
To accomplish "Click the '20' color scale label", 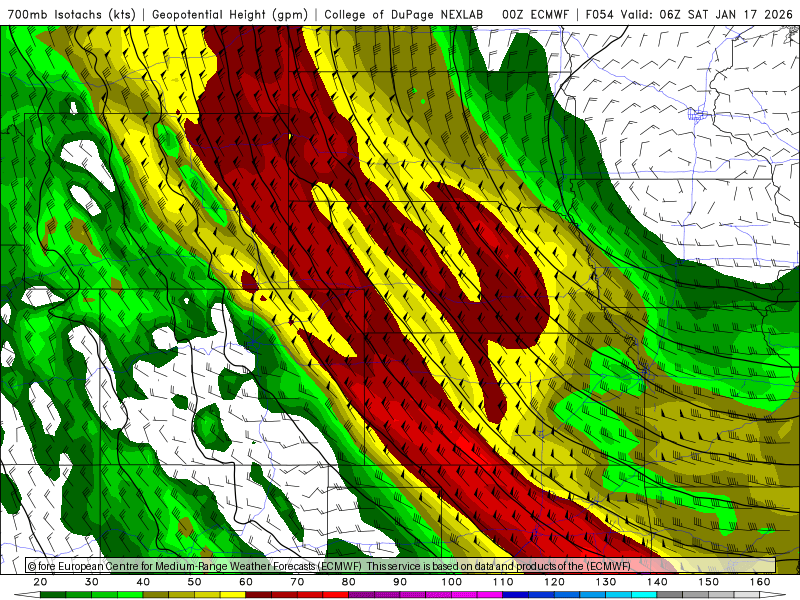I will click(x=40, y=582).
